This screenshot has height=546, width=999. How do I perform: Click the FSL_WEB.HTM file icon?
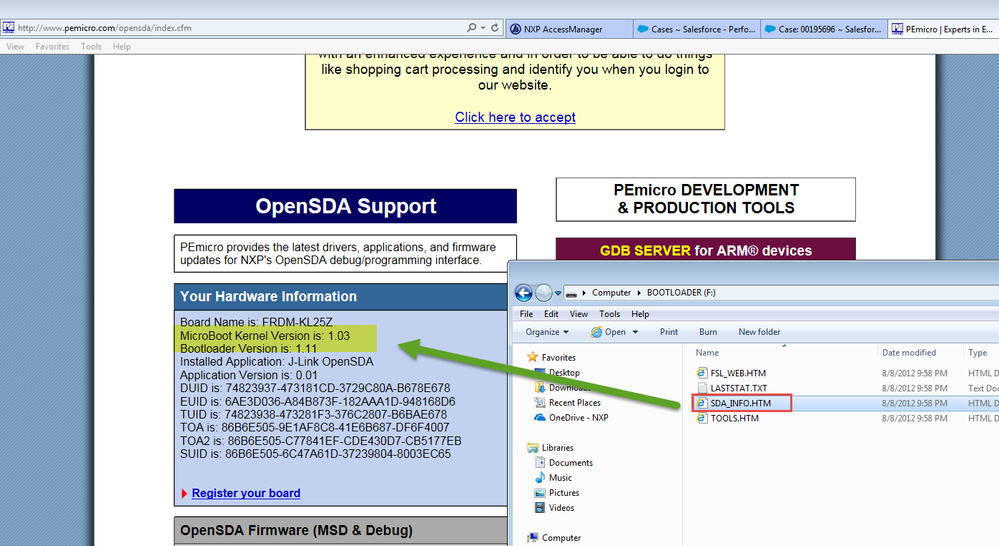701,373
